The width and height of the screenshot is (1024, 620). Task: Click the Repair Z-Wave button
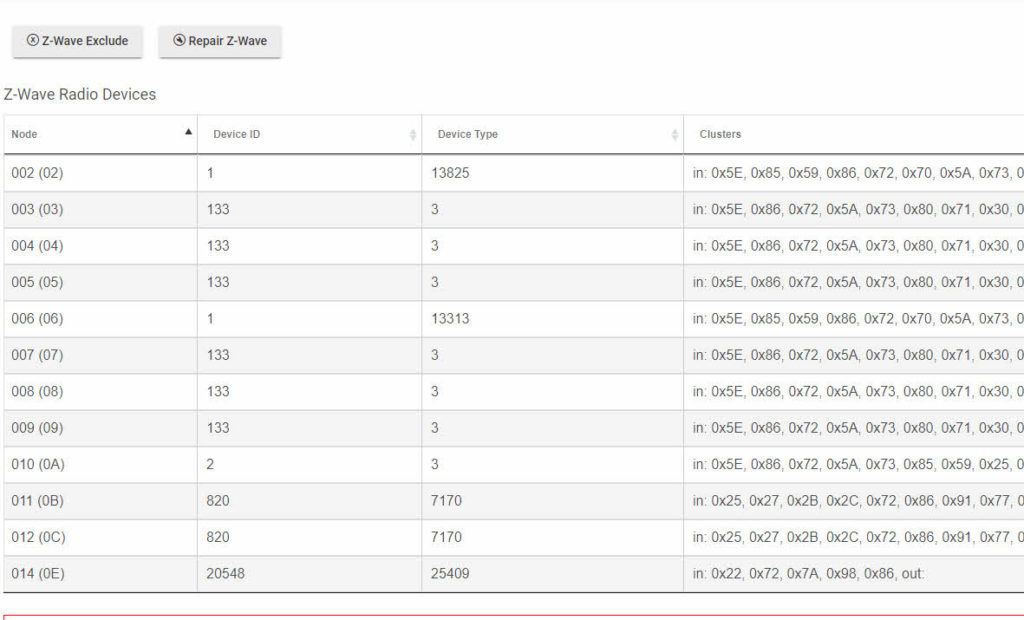pyautogui.click(x=220, y=41)
